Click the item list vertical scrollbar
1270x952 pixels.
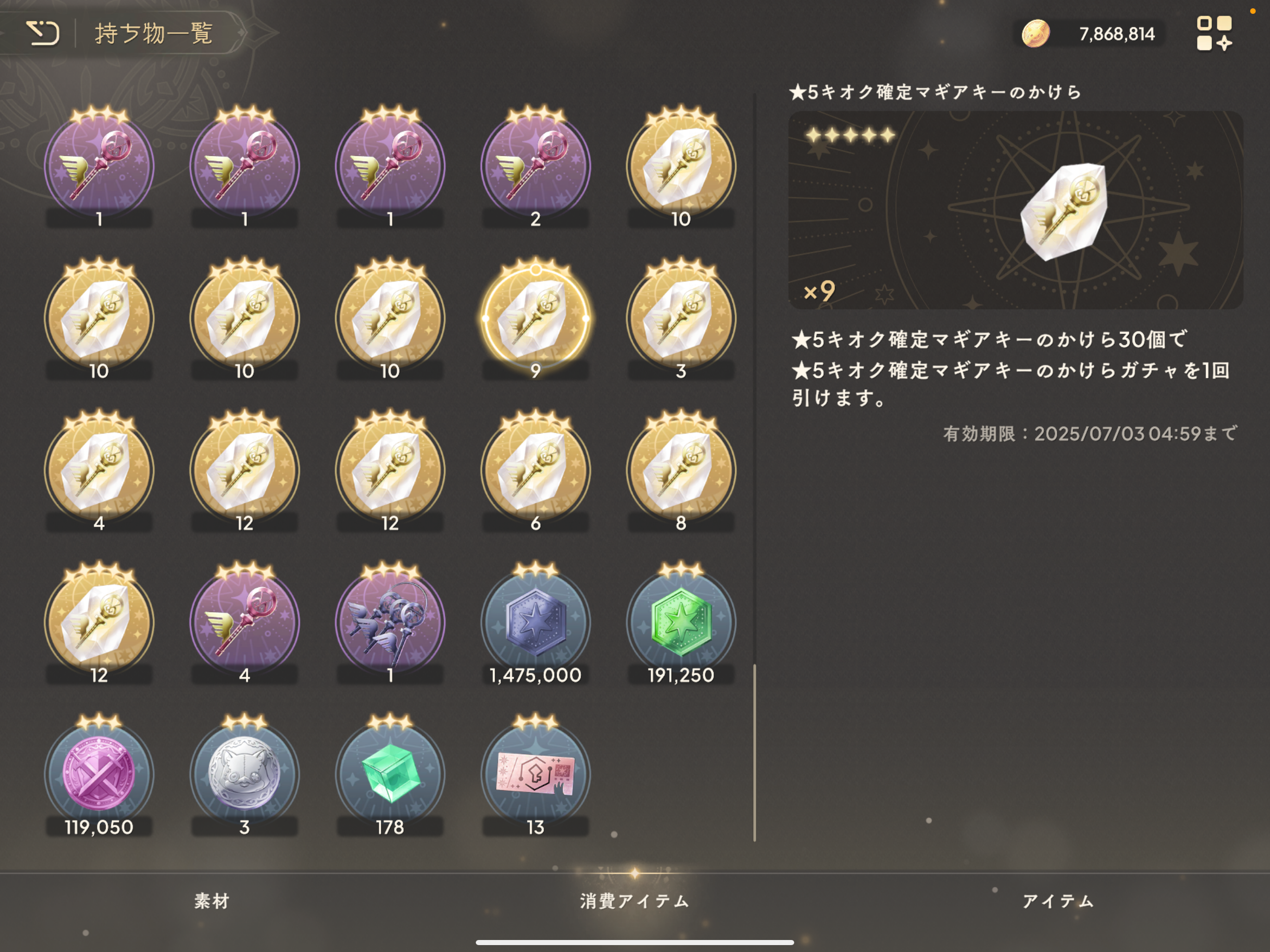click(755, 753)
